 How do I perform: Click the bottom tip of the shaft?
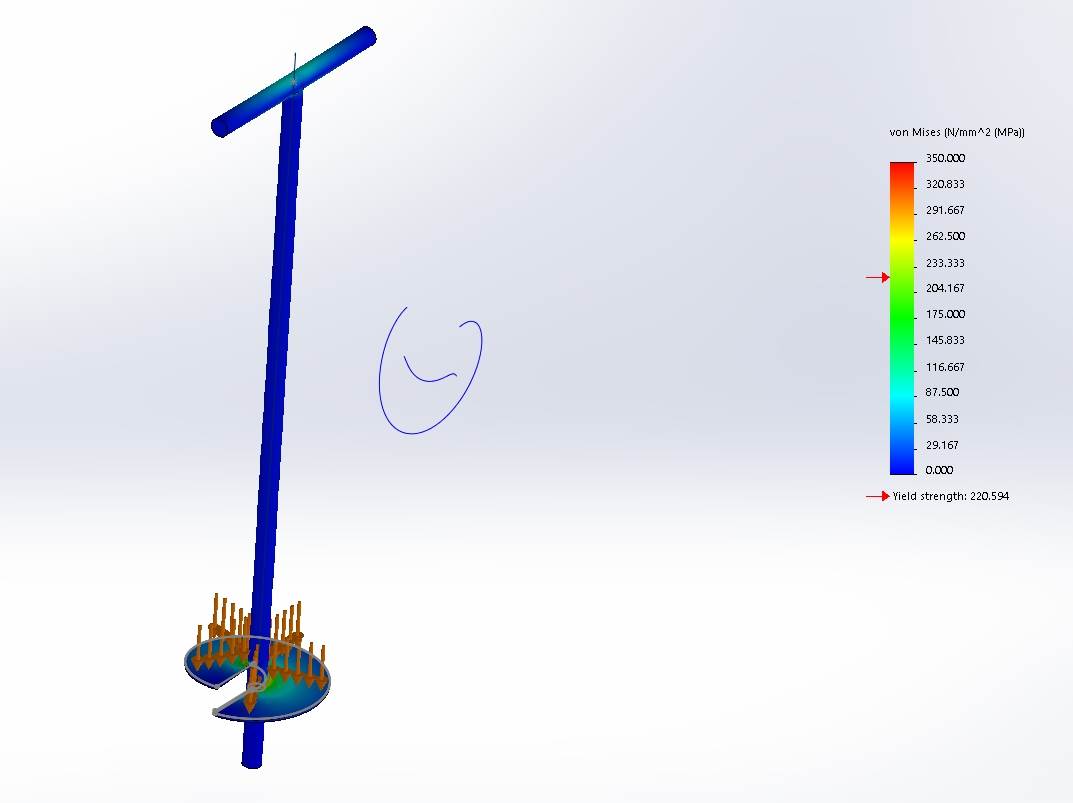pos(252,760)
